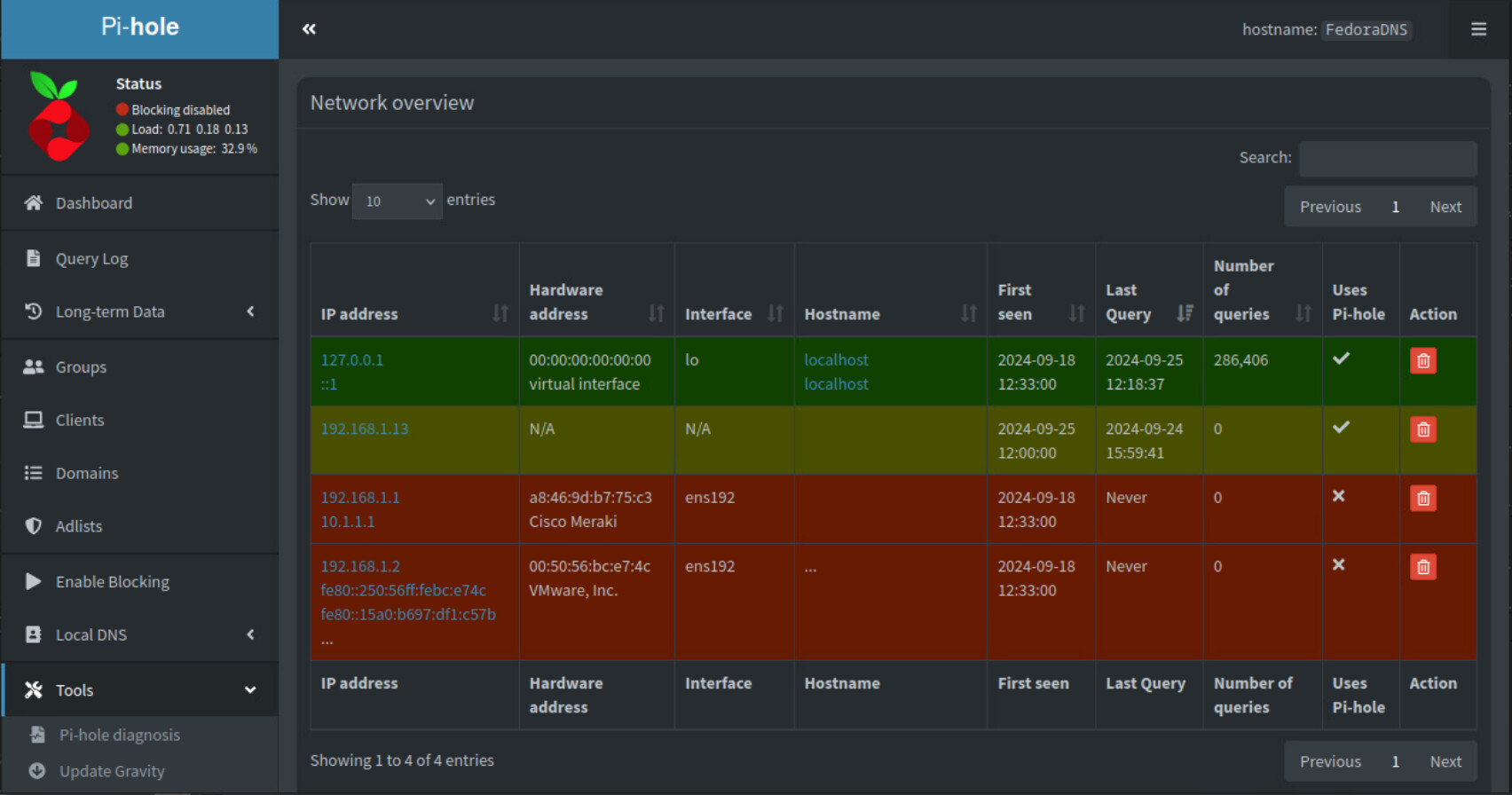Collapse sidebar with double-chevron icon
Screen dimensions: 1512x795
(x=309, y=29)
